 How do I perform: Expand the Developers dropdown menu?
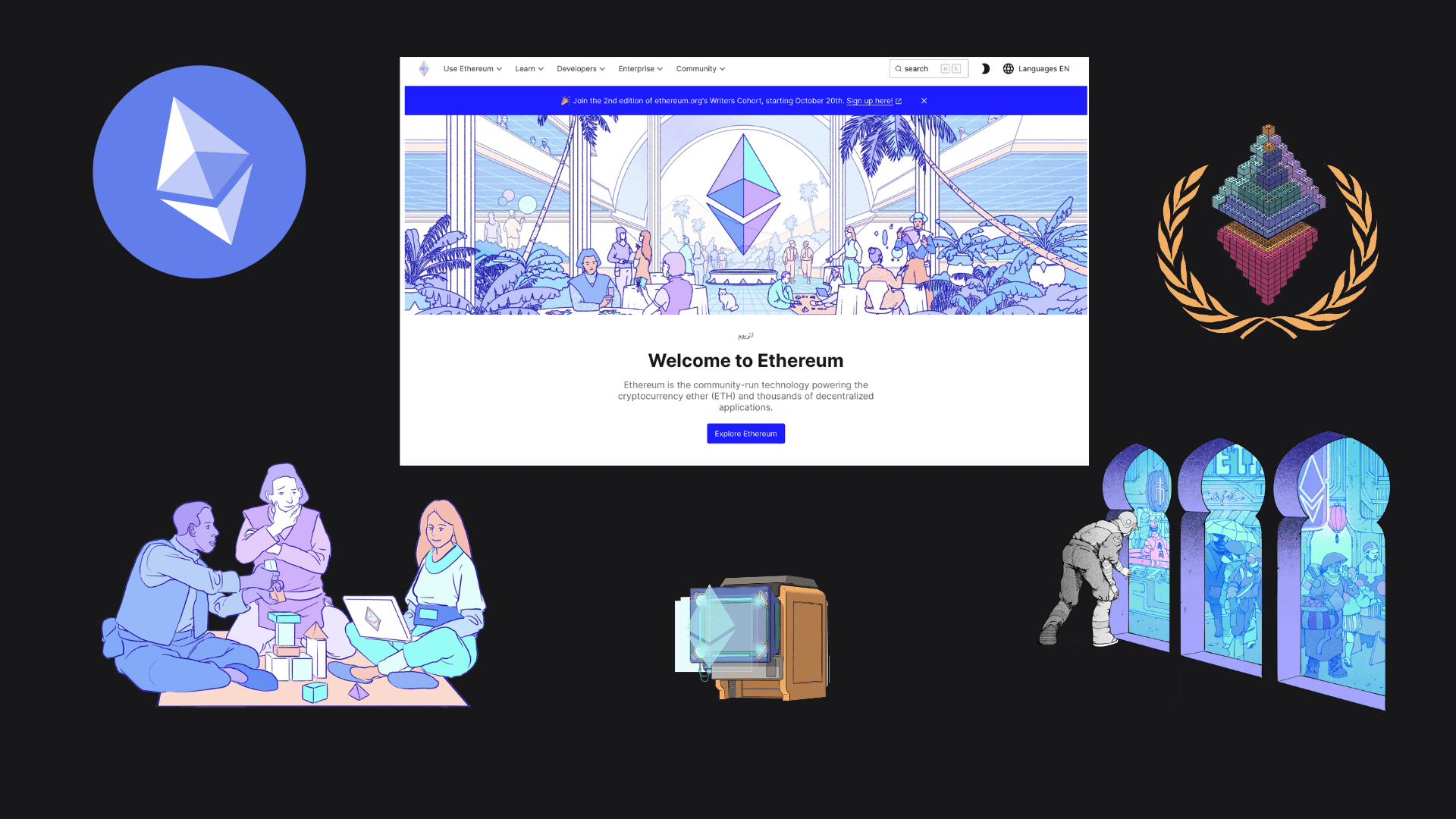pos(580,68)
